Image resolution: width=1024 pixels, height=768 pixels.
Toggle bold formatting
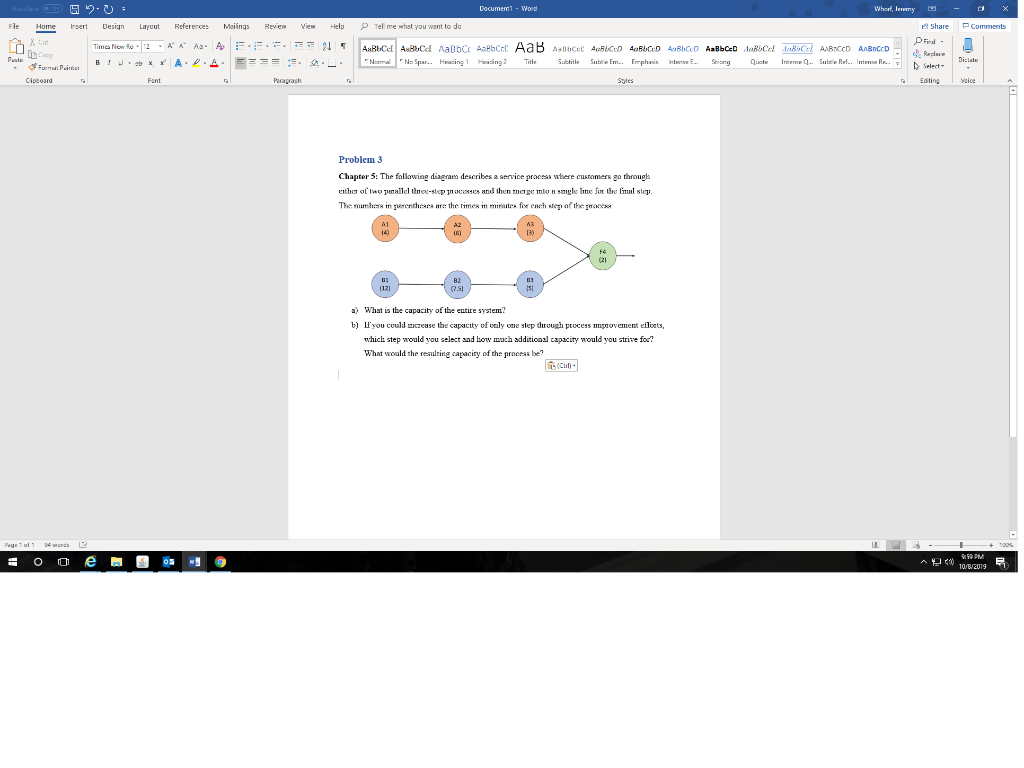tap(97, 62)
